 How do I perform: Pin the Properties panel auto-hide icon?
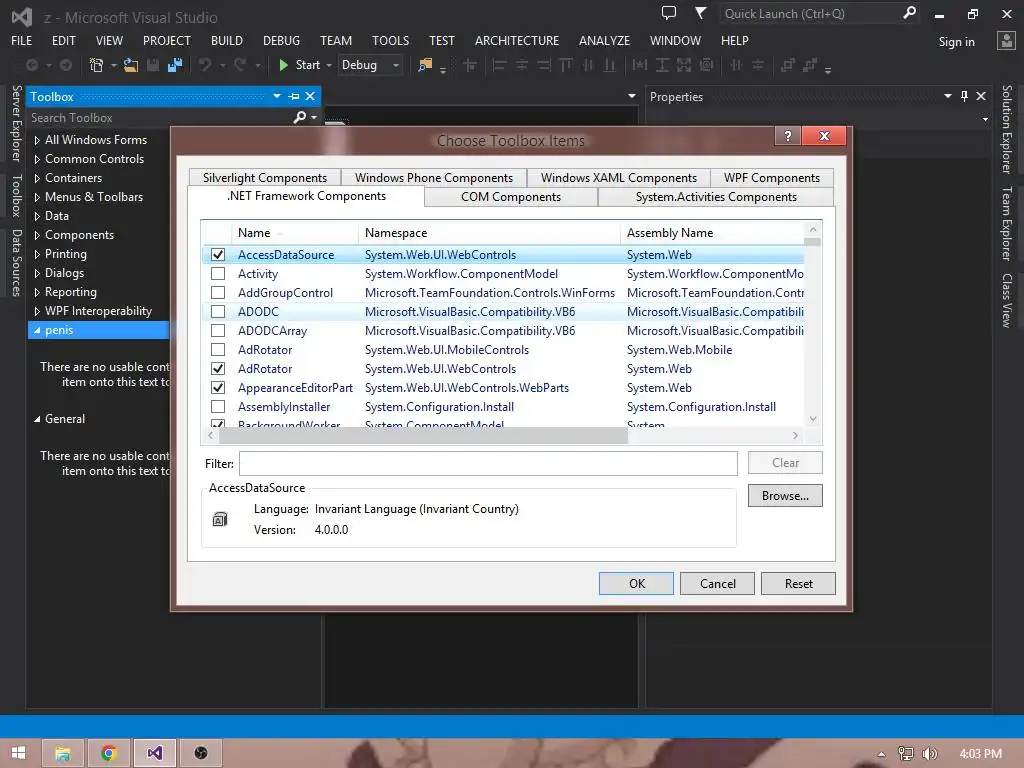965,96
